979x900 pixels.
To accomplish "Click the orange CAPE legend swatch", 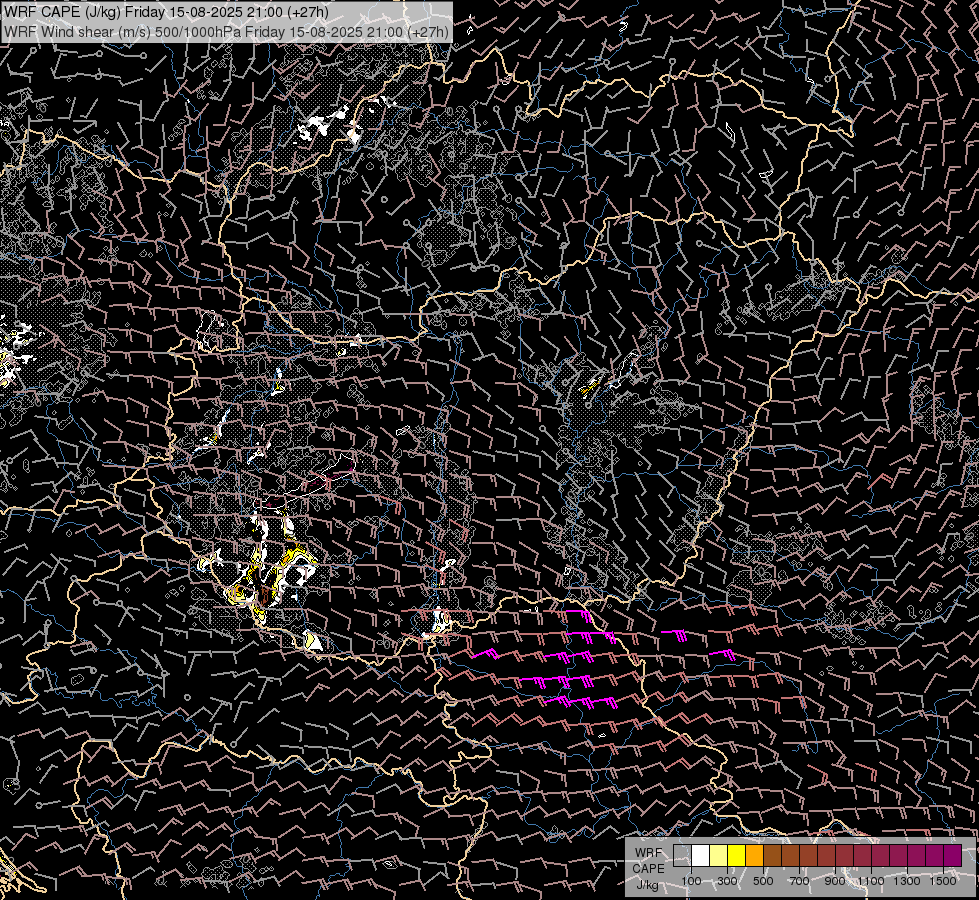I will point(754,855).
